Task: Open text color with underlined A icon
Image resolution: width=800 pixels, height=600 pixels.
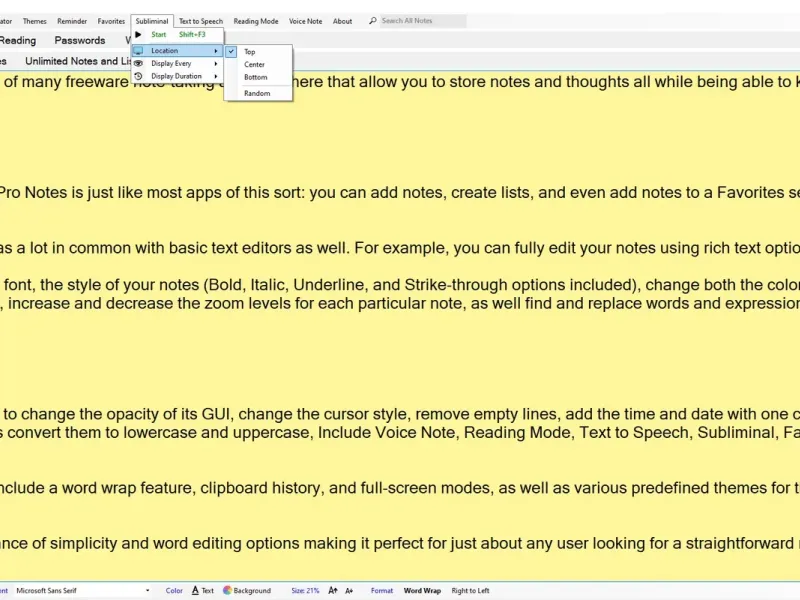Action: click(x=195, y=590)
